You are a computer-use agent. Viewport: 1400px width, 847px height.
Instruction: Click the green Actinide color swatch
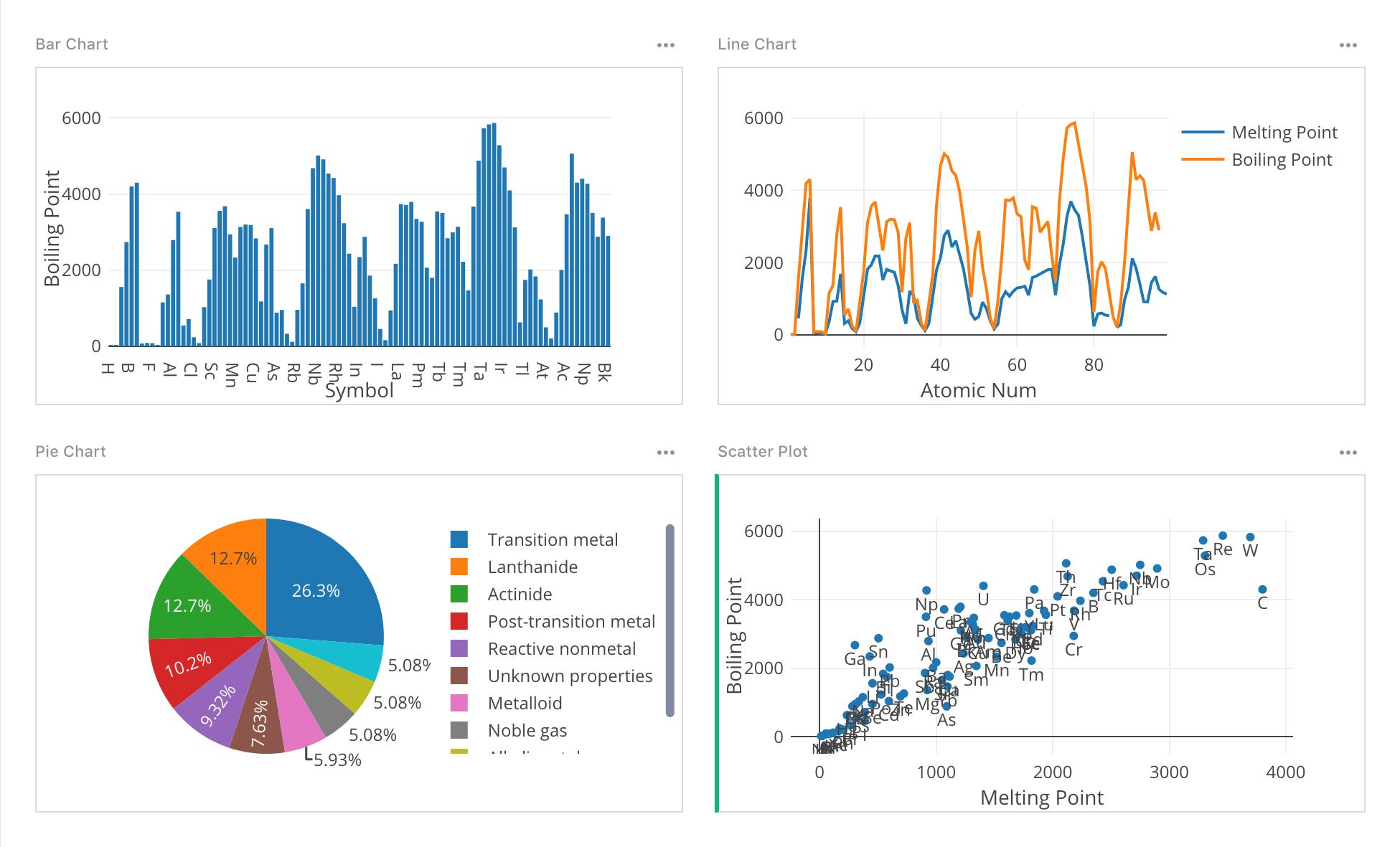click(459, 594)
